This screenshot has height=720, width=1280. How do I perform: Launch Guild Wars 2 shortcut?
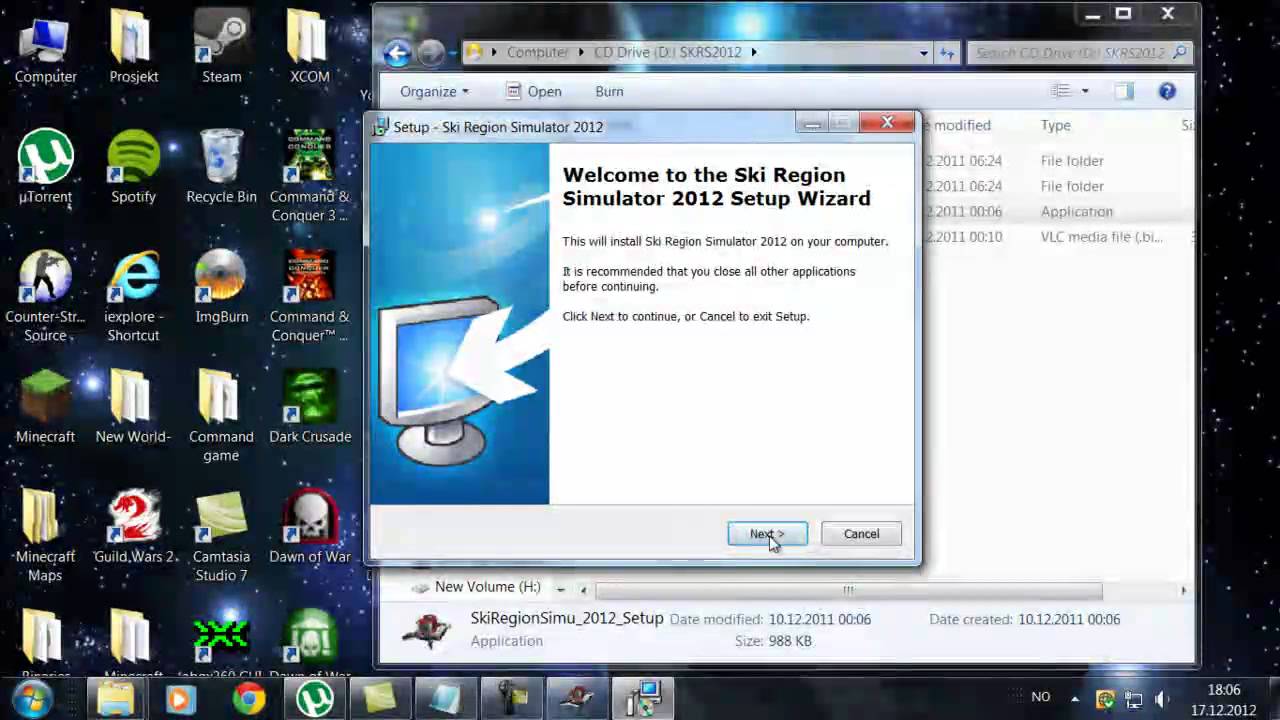click(133, 526)
